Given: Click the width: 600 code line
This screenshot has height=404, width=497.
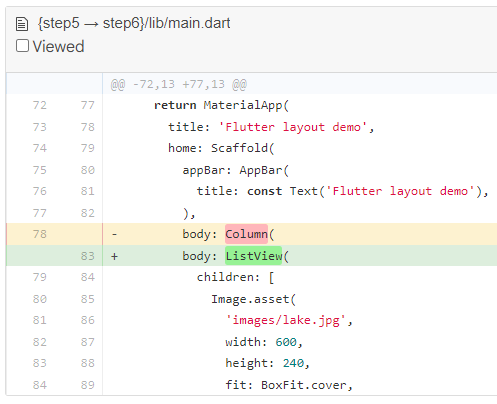Looking at the screenshot, I should tap(264, 342).
